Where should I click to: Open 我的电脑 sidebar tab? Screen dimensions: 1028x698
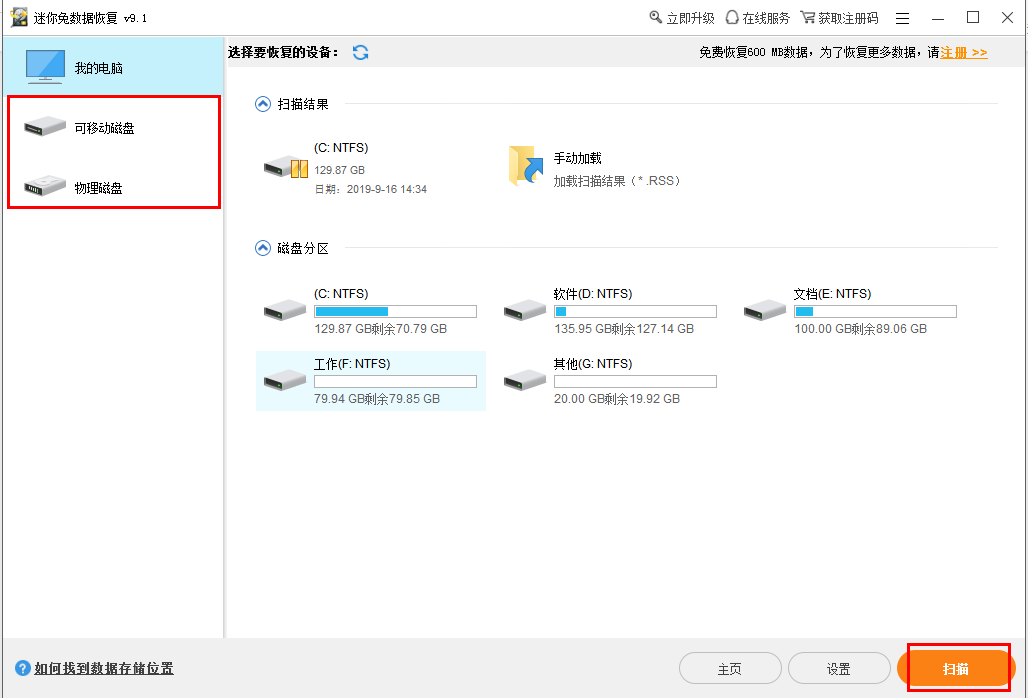[x=113, y=67]
